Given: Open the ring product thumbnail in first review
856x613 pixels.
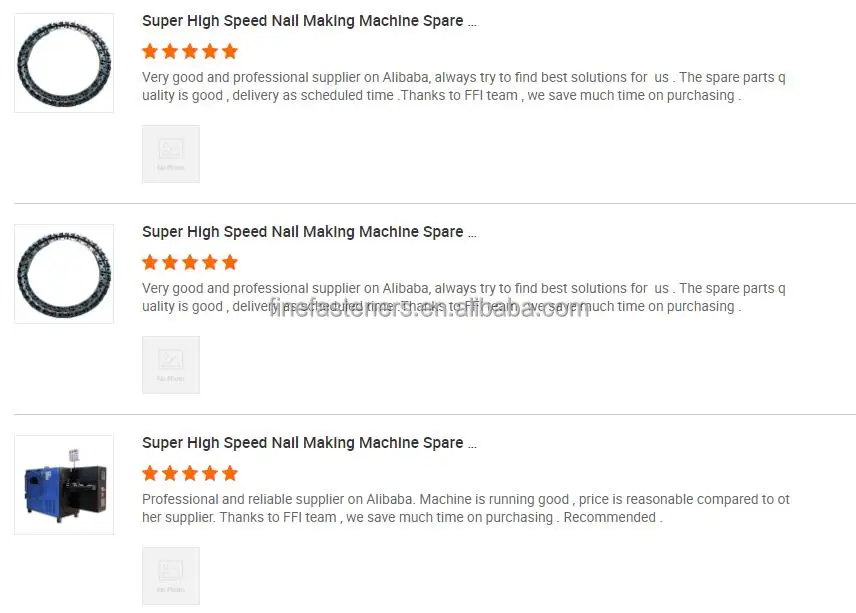Looking at the screenshot, I should click(x=64, y=63).
